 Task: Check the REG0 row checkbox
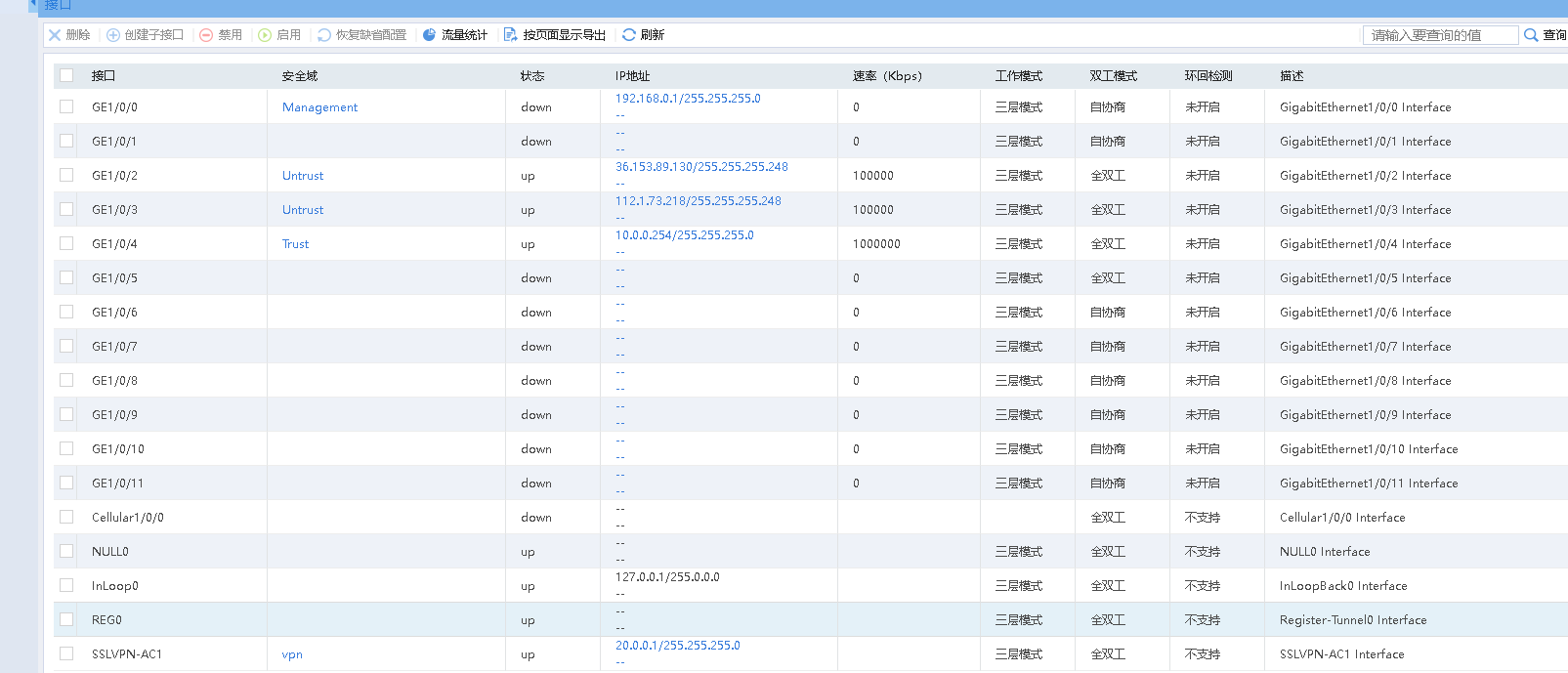[x=66, y=619]
